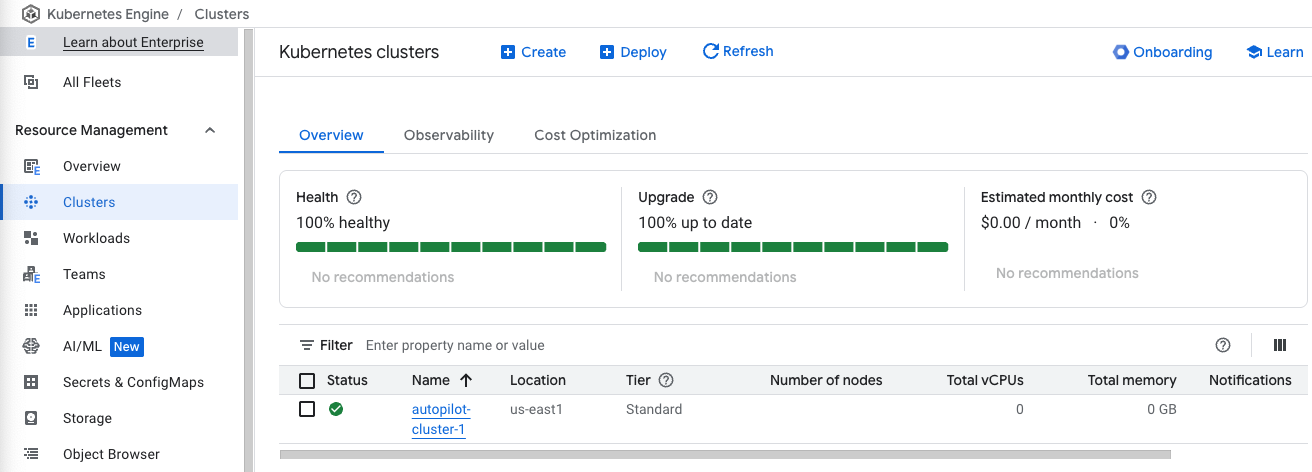1312x472 pixels.
Task: Open the Upgrade help question icon
Action: 710,197
